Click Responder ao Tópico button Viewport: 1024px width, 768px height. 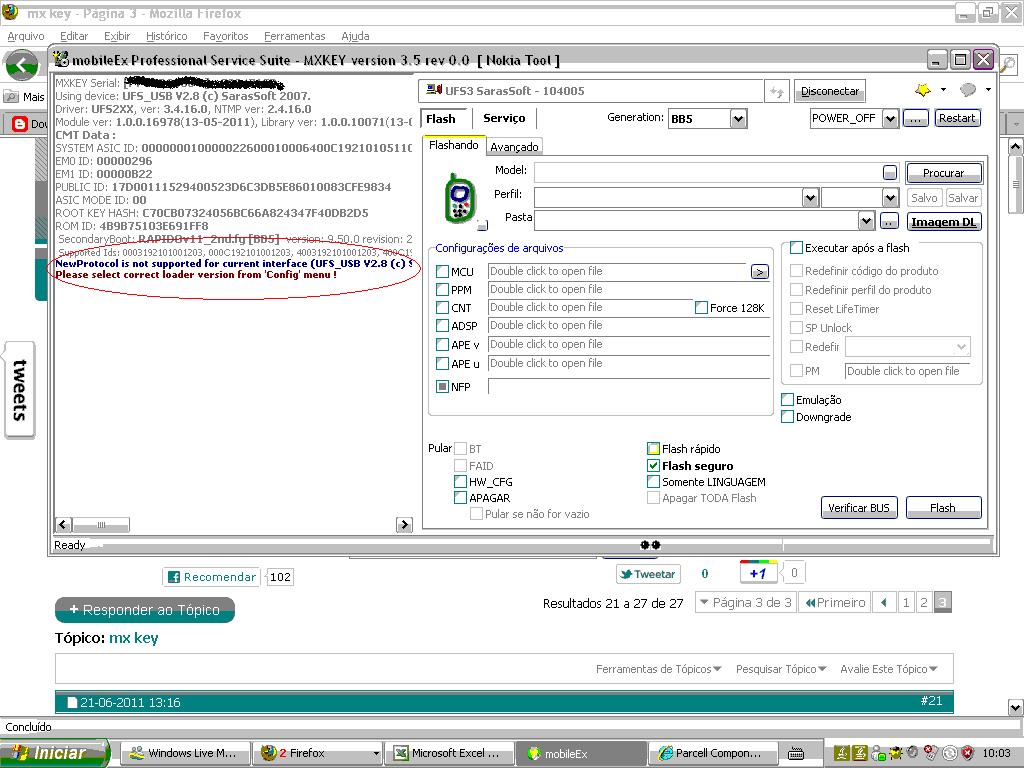(x=144, y=610)
